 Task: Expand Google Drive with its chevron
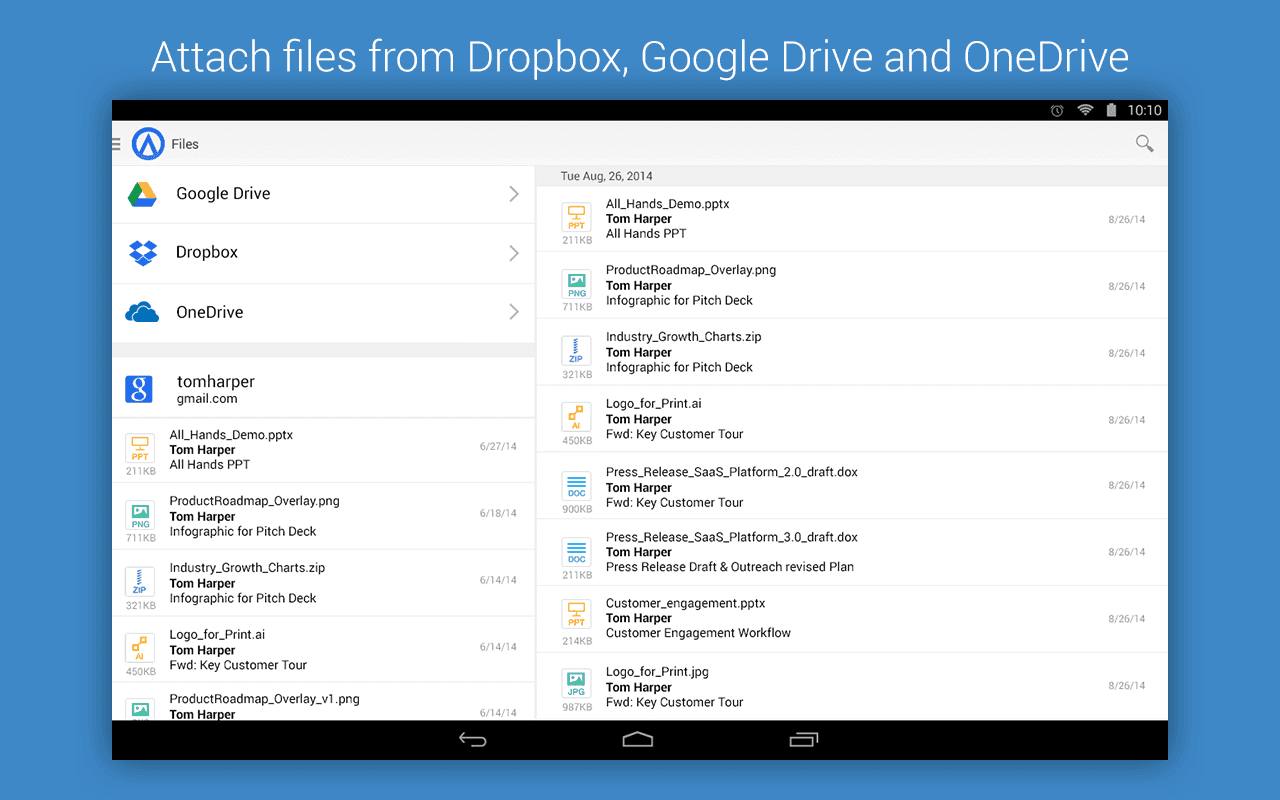[x=514, y=194]
